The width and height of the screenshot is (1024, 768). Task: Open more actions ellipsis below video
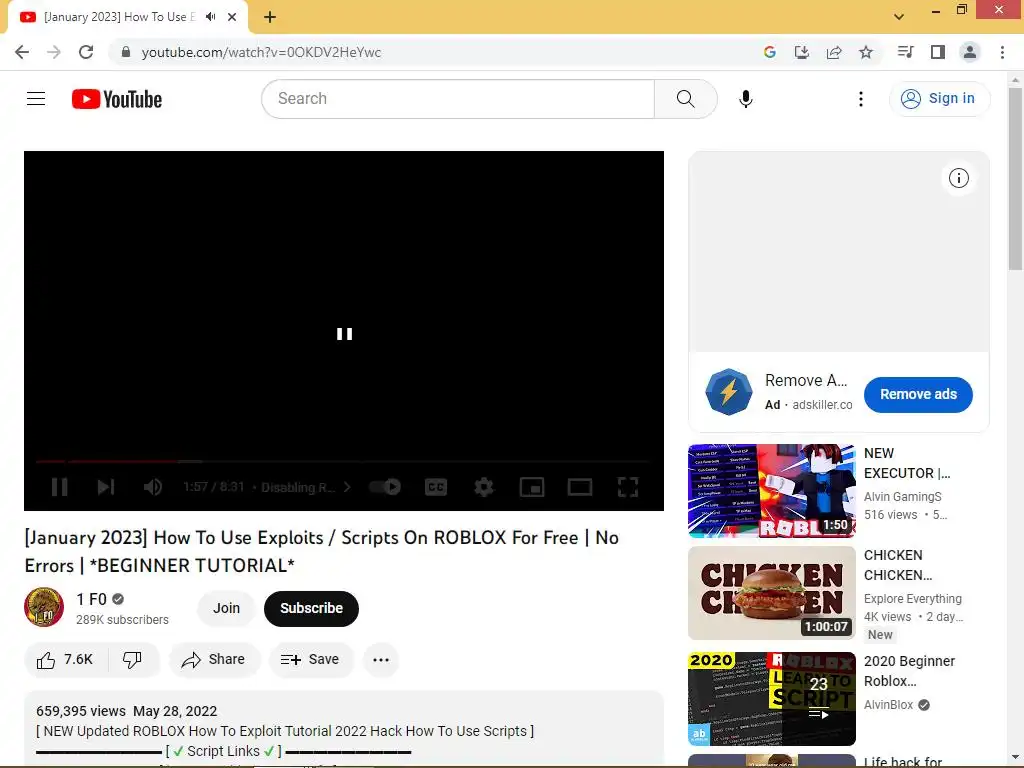point(381,660)
